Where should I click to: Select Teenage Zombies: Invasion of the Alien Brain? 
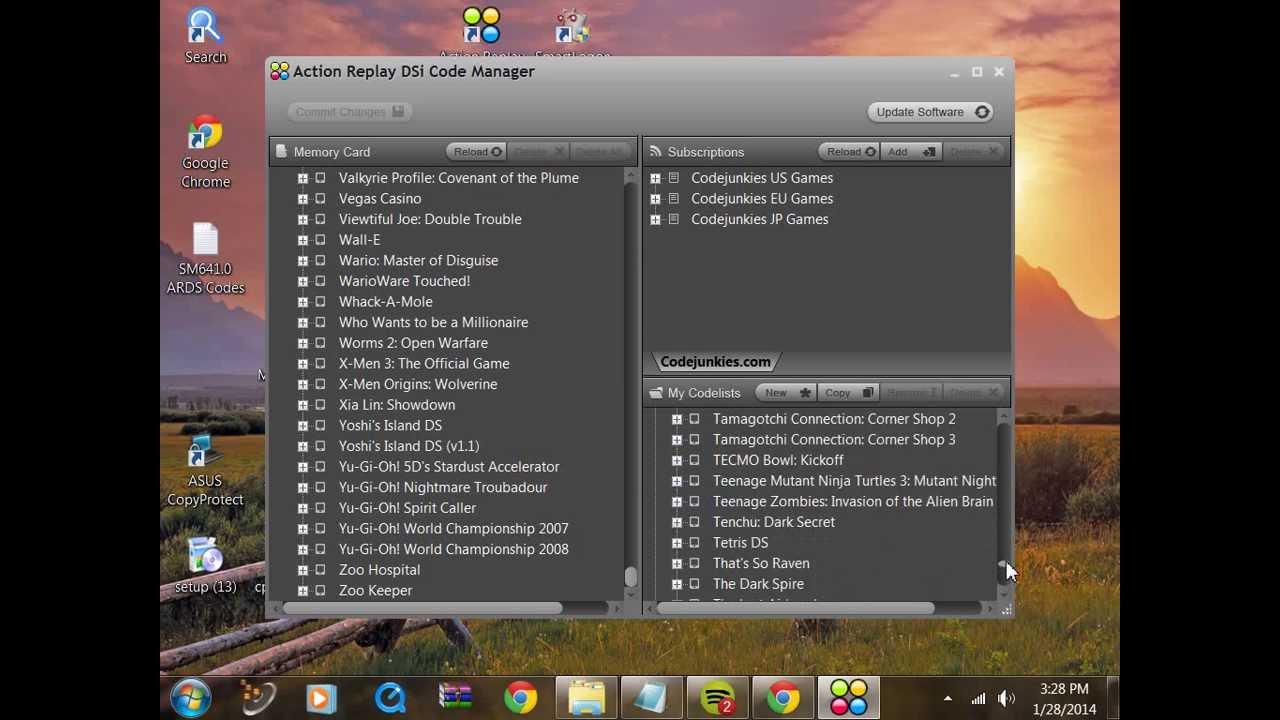pyautogui.click(x=853, y=501)
